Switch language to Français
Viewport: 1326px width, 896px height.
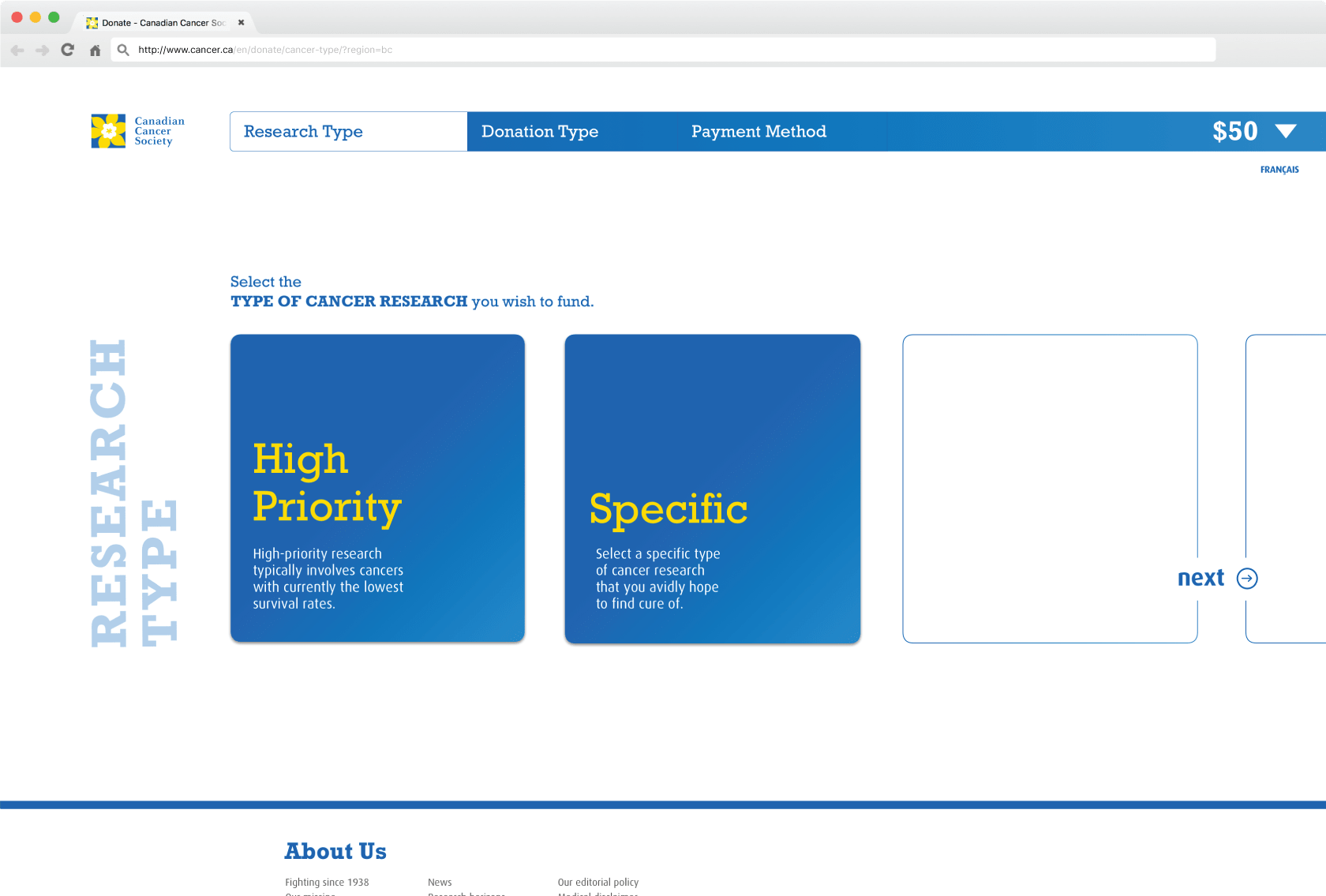click(x=1279, y=170)
